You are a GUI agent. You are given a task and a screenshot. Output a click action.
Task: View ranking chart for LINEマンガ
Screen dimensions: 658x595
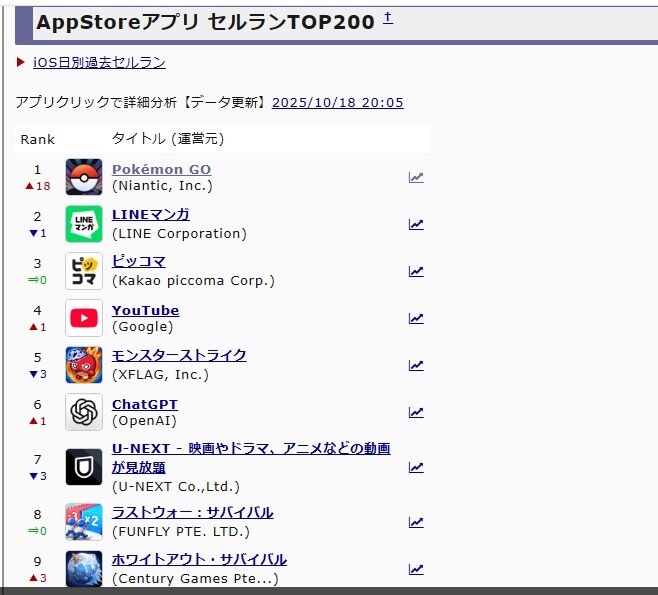coord(416,224)
